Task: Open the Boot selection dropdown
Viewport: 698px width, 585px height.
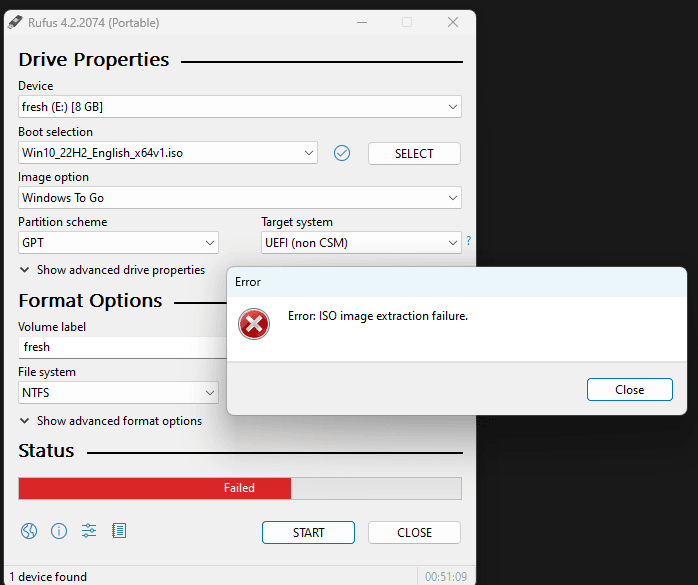Action: [x=168, y=153]
